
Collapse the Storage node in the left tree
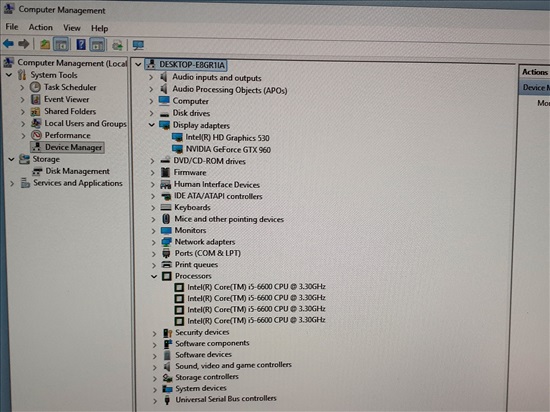pyautogui.click(x=11, y=159)
